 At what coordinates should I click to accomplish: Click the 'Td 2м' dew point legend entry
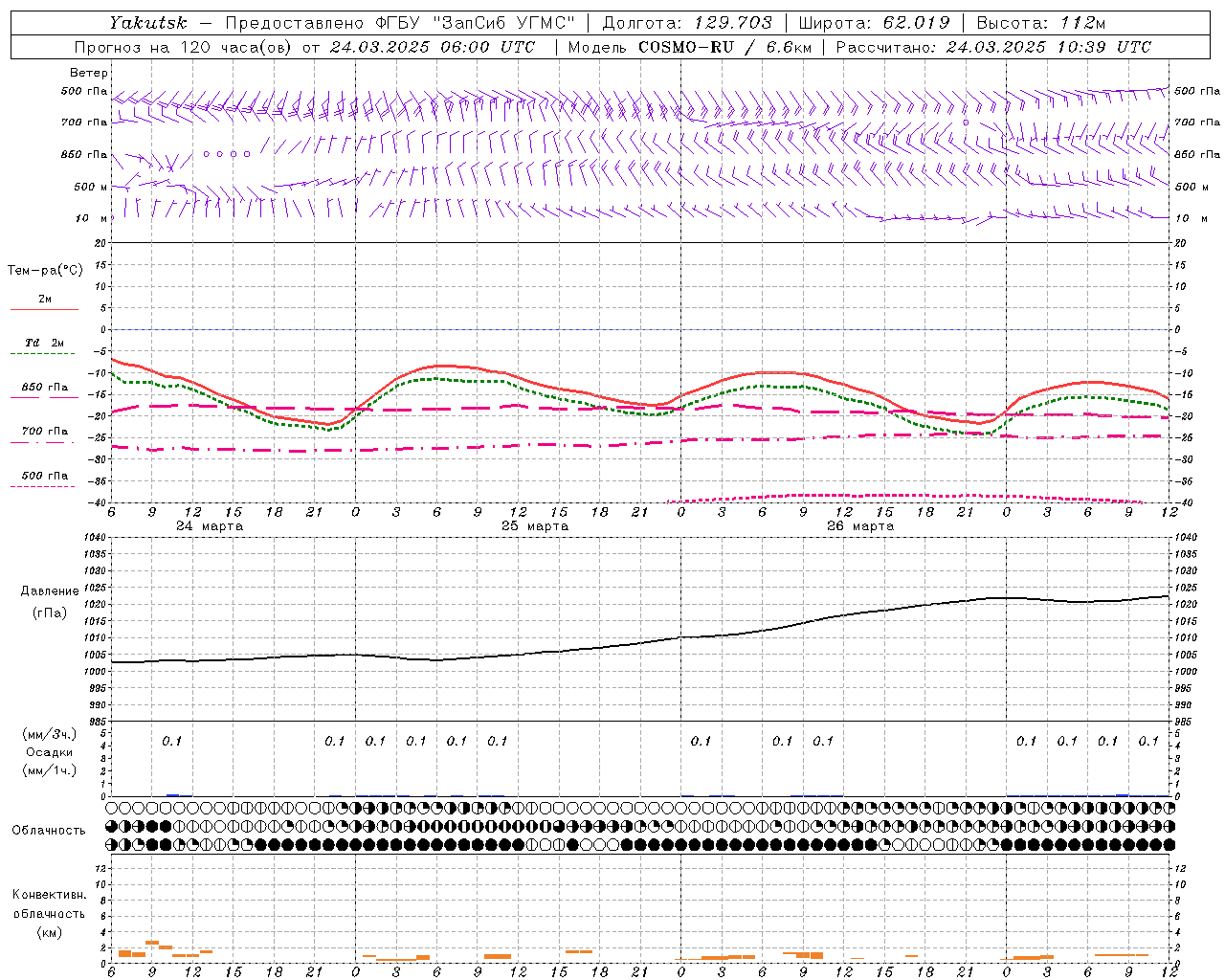pos(44,343)
